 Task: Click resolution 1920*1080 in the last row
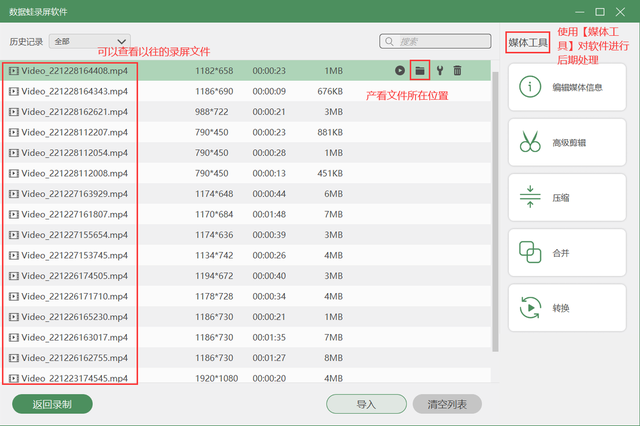point(216,378)
